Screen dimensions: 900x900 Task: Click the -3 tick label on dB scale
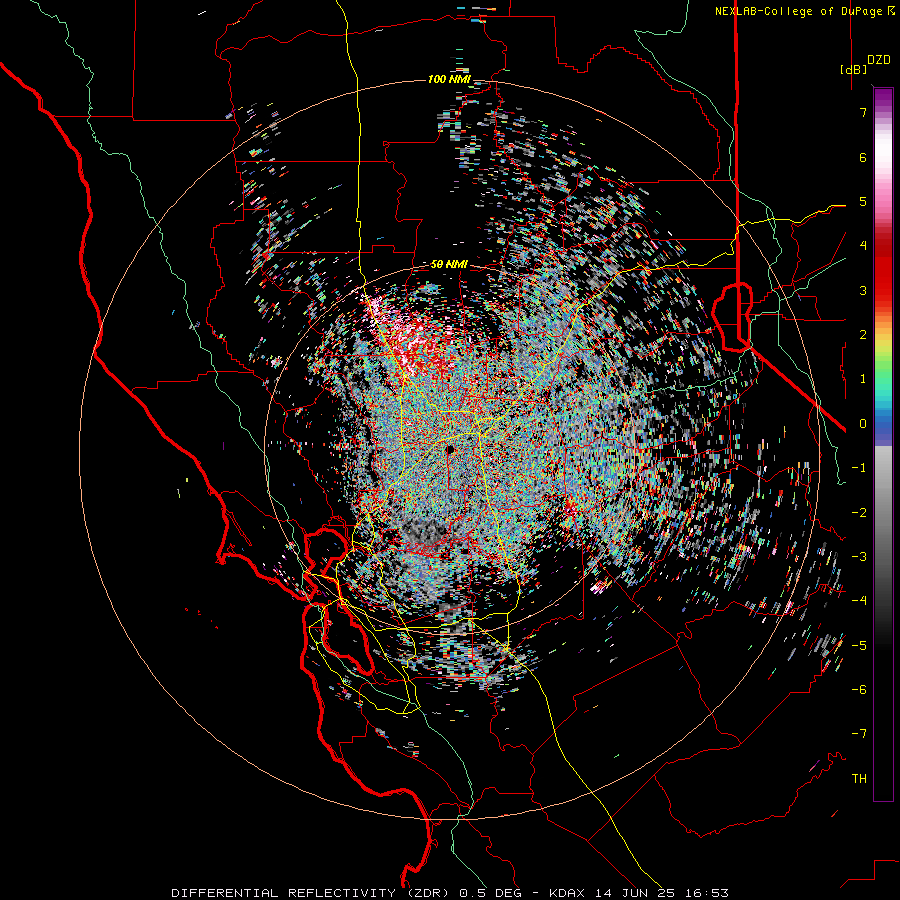(x=859, y=557)
